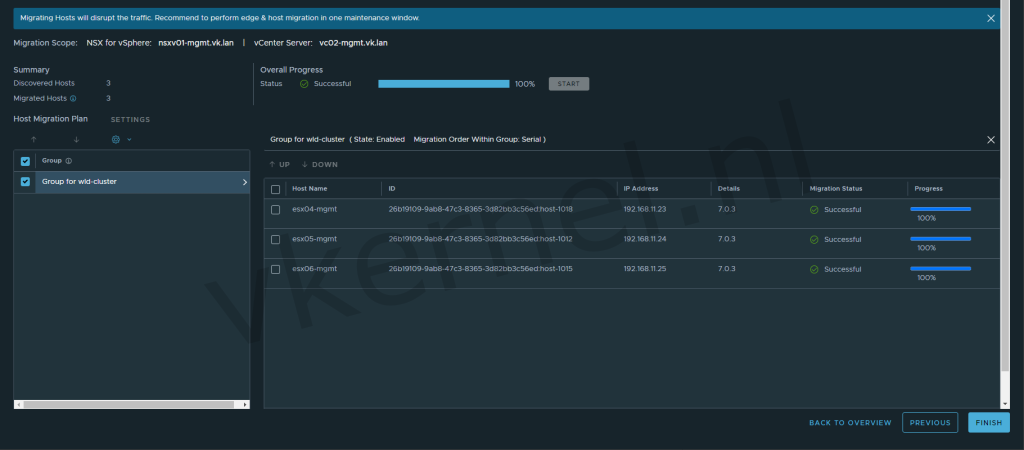Open the group actions gear dropdown
Viewport: 1024px width, 450px height.
(120, 140)
